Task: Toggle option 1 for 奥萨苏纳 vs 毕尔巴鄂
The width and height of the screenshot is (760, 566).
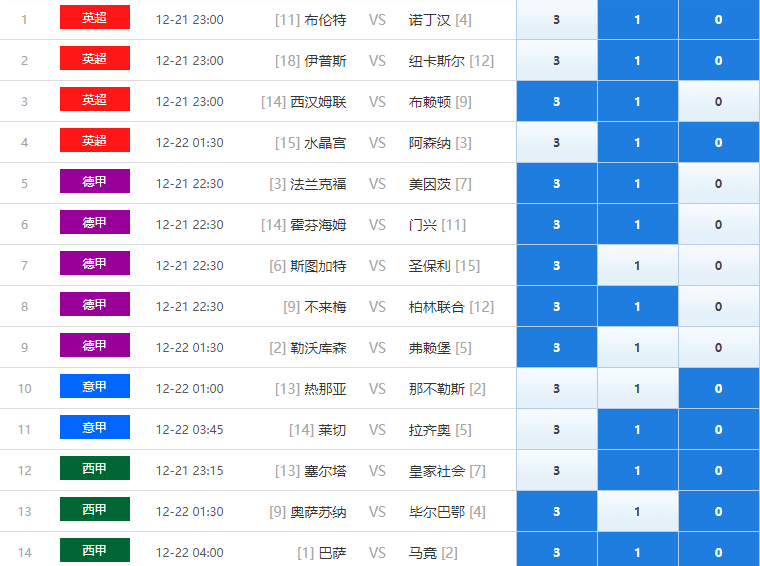Action: (x=638, y=511)
